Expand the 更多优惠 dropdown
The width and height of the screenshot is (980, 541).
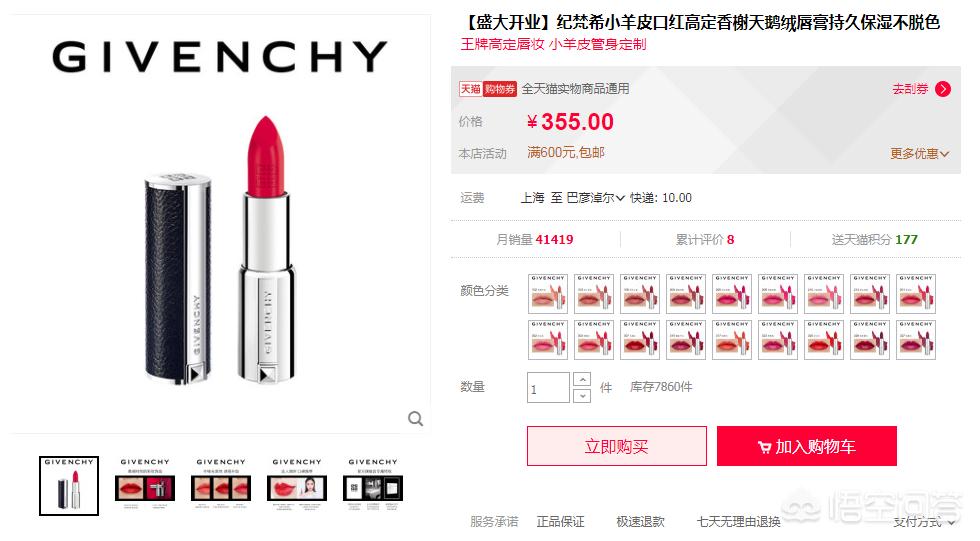919,154
